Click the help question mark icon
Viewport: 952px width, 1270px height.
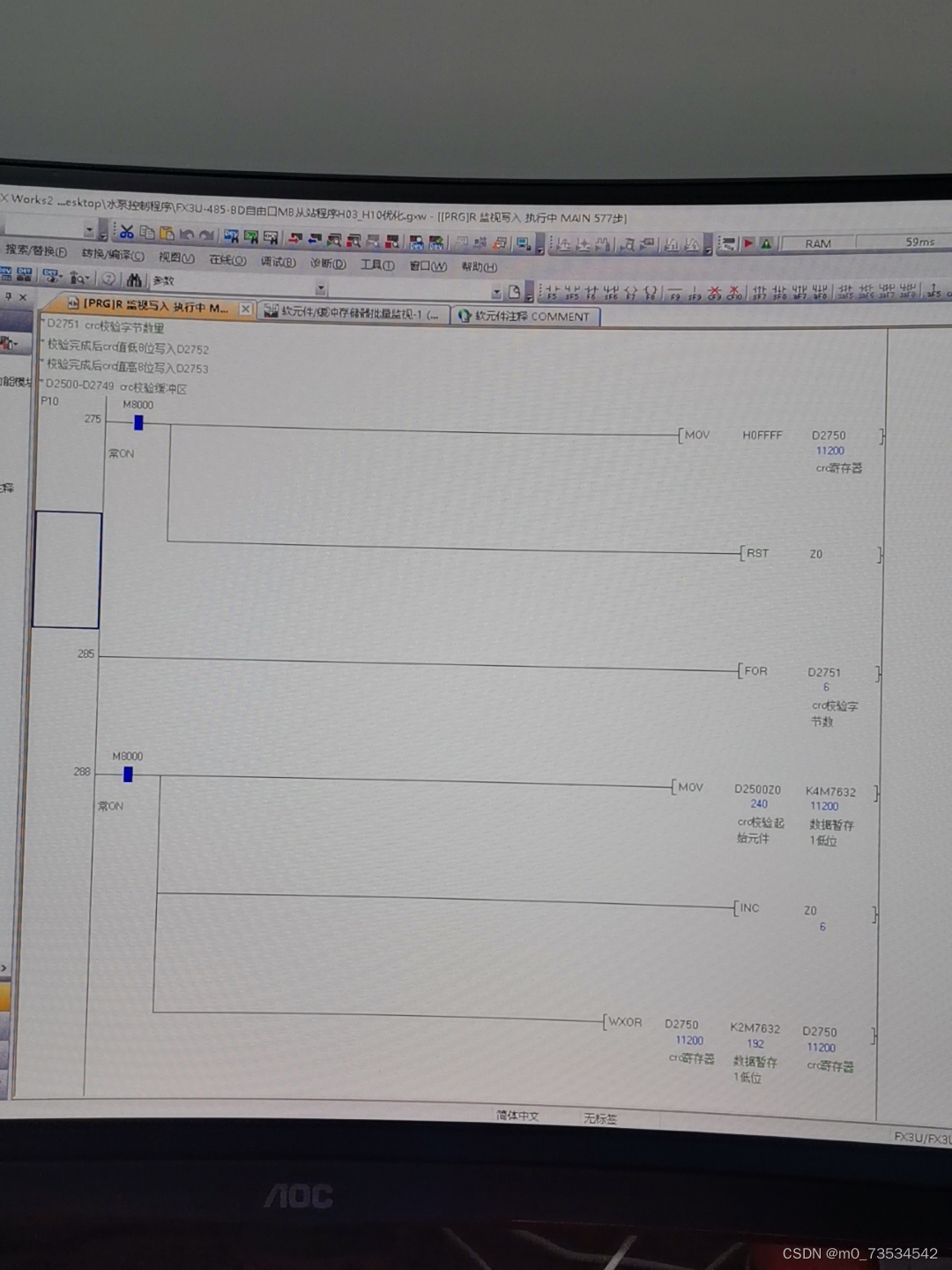[x=108, y=279]
